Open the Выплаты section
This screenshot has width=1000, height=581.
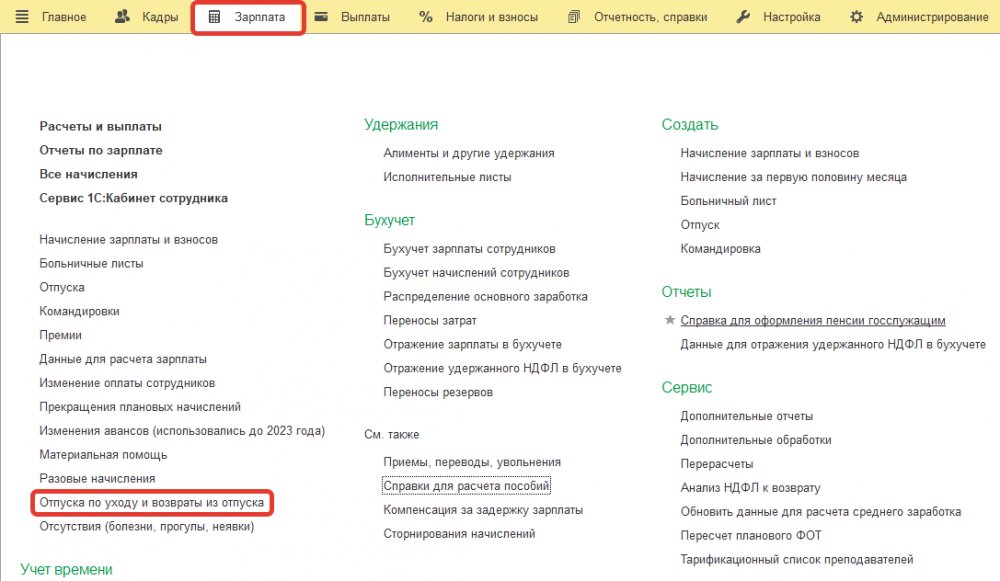(365, 17)
